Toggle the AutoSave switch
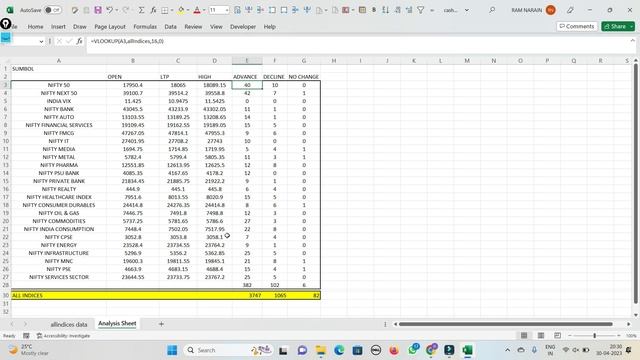640x360 pixels. tap(53, 10)
